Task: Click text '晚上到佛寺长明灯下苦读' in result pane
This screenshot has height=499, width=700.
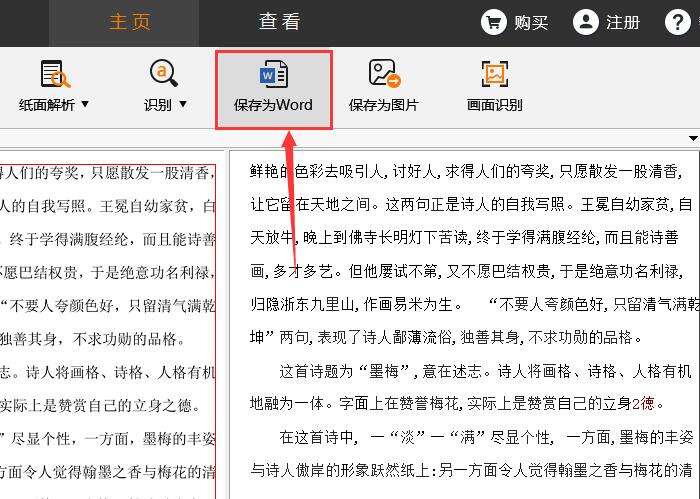Action: click(x=384, y=237)
